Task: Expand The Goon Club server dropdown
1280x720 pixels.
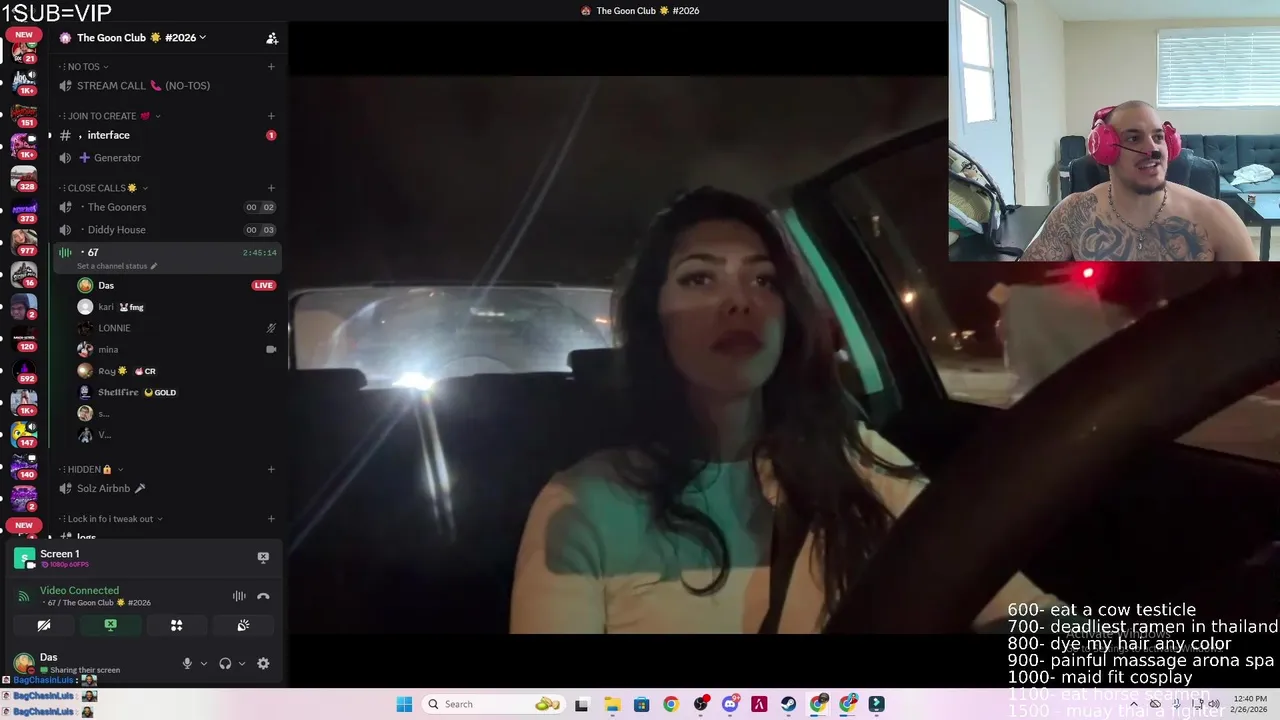Action: 141,38
